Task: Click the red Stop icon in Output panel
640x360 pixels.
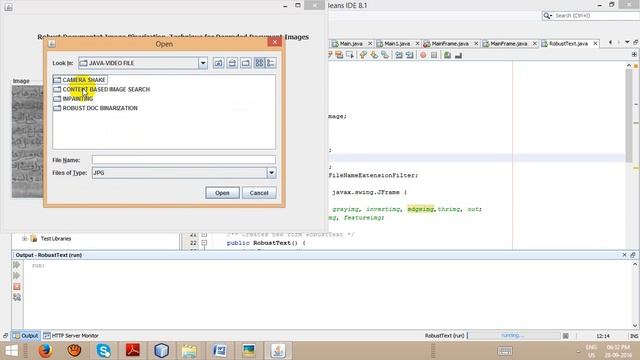Action: tap(17, 287)
